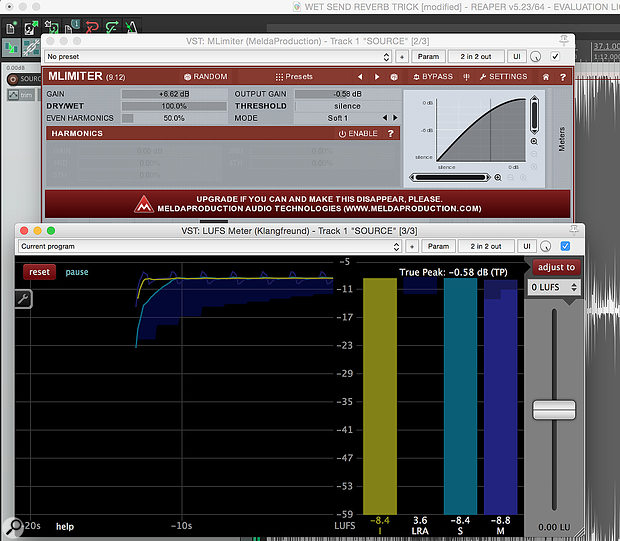Click the red reset button
This screenshot has width=620, height=541.
click(x=40, y=272)
